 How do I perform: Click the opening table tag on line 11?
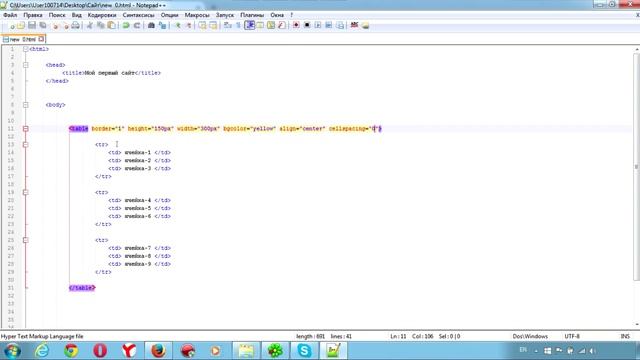coord(78,129)
